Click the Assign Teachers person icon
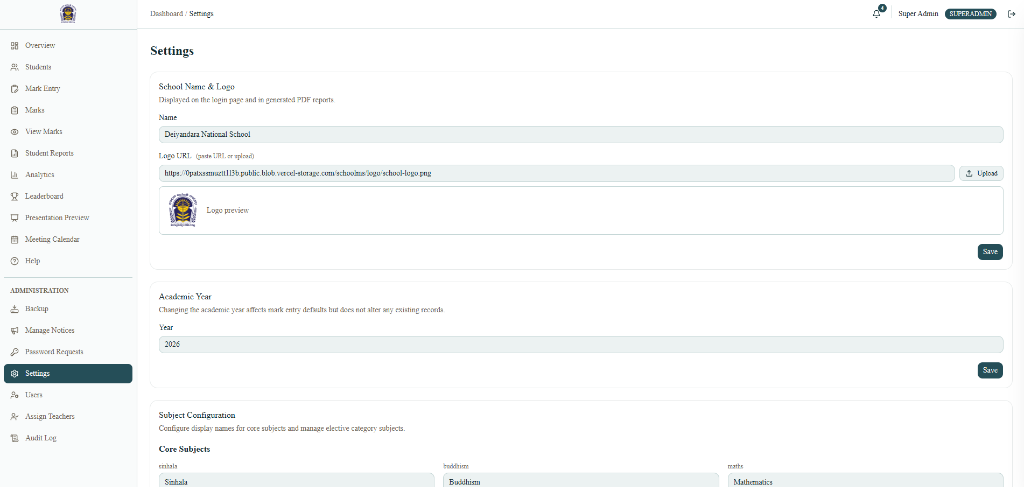The image size is (1024, 487). (x=14, y=416)
